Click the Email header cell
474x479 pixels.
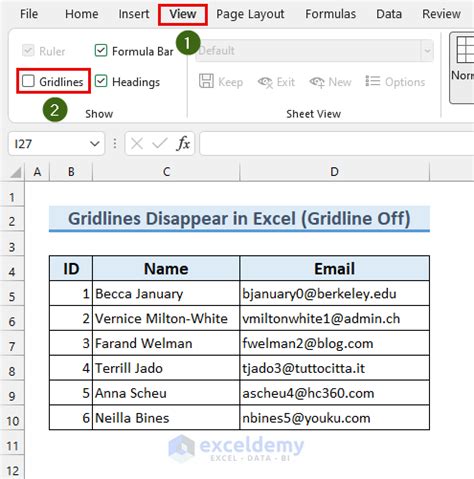tap(335, 269)
